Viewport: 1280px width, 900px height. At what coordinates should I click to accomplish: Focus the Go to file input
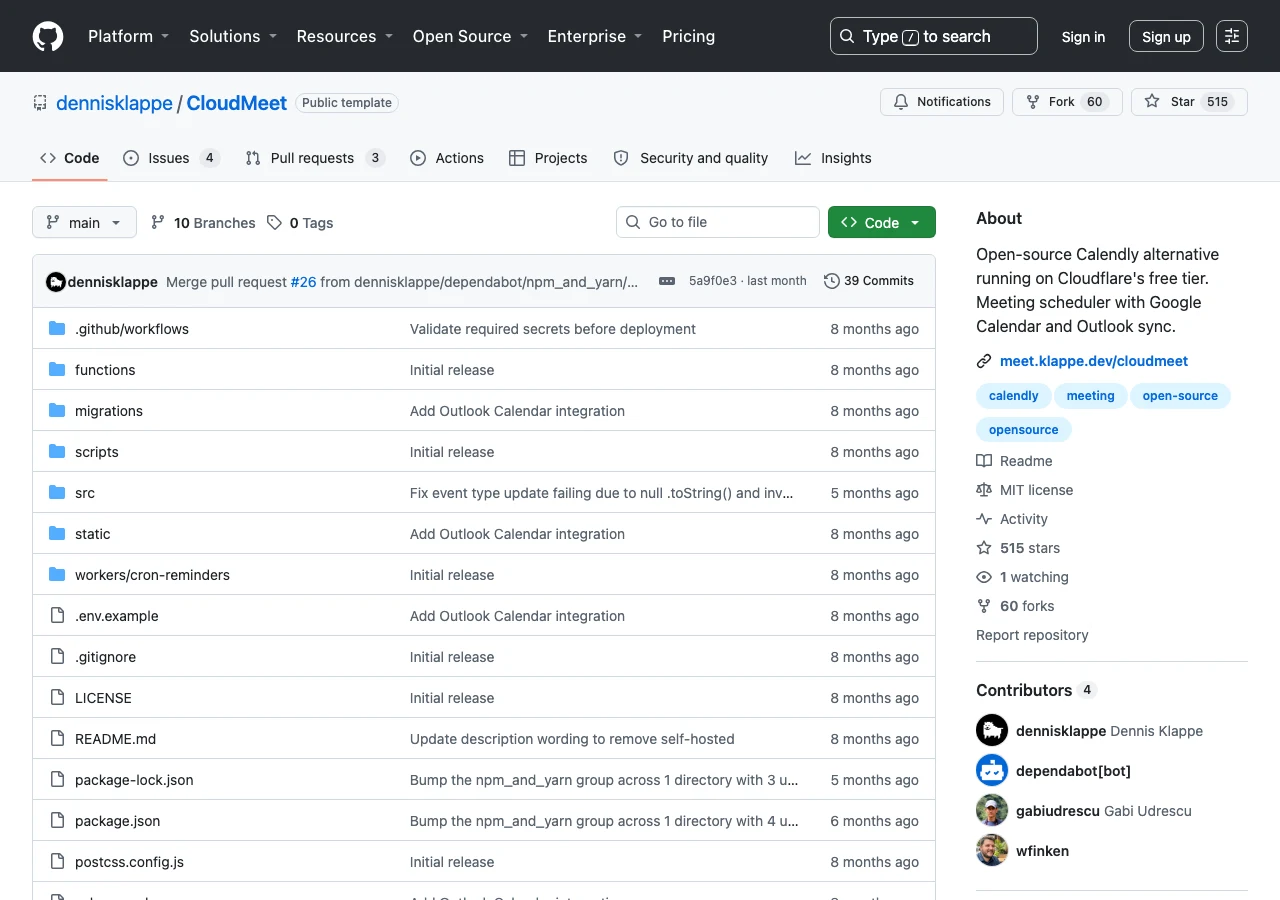[718, 222]
